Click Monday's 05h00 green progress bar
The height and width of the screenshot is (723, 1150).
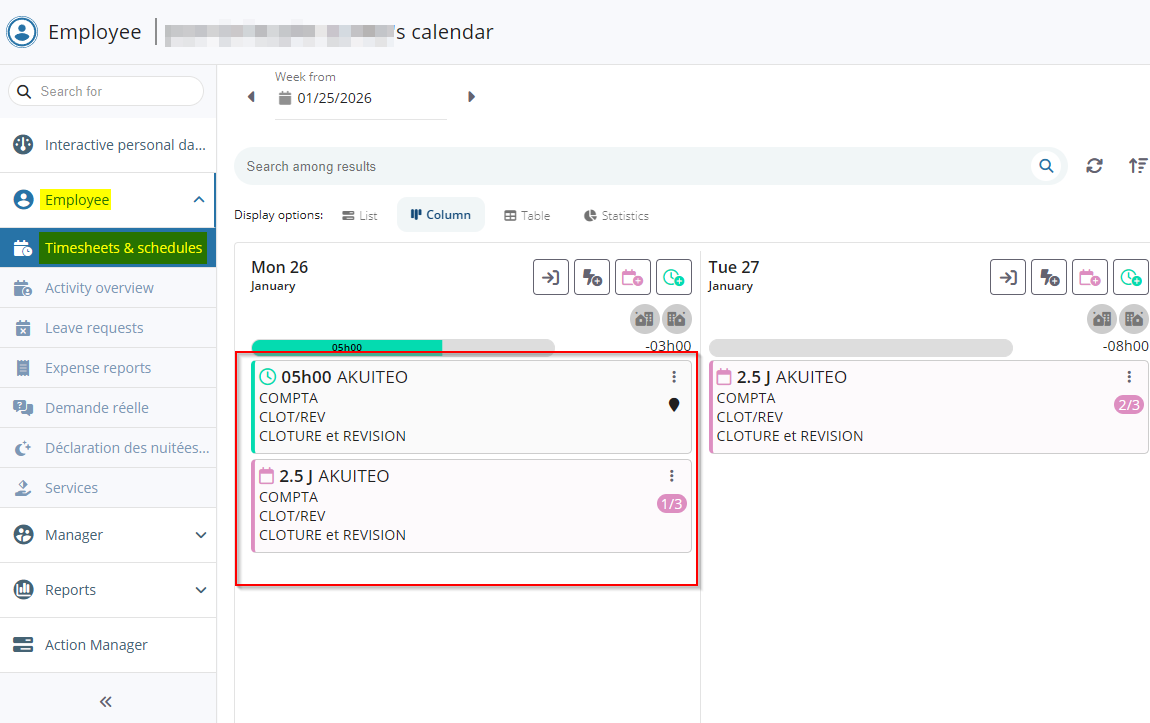click(x=347, y=347)
